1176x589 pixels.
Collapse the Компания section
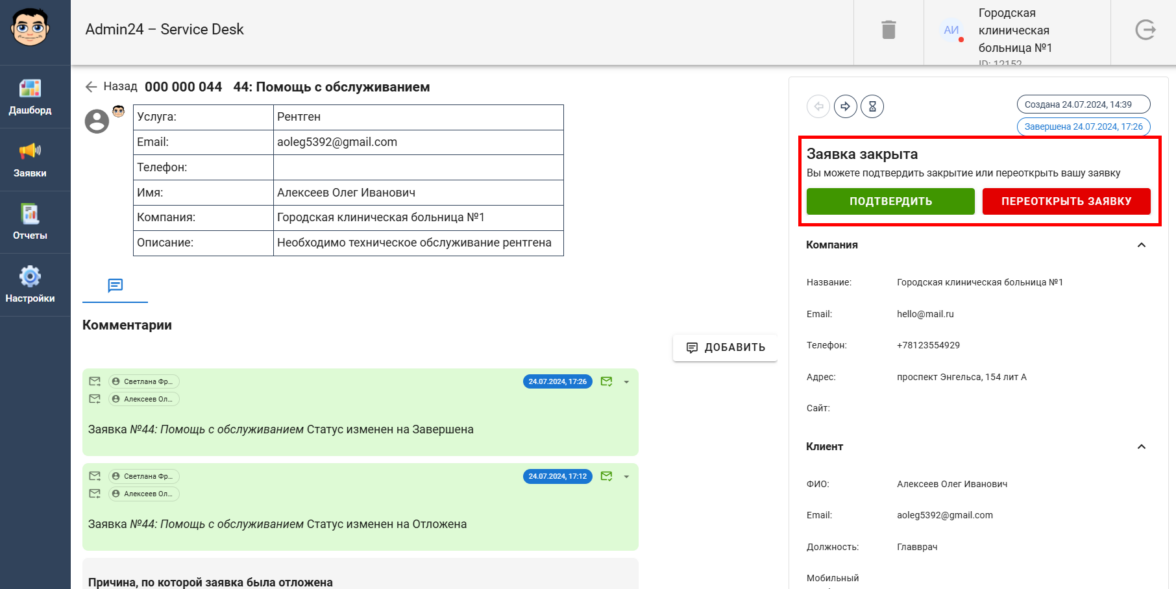tap(1141, 245)
